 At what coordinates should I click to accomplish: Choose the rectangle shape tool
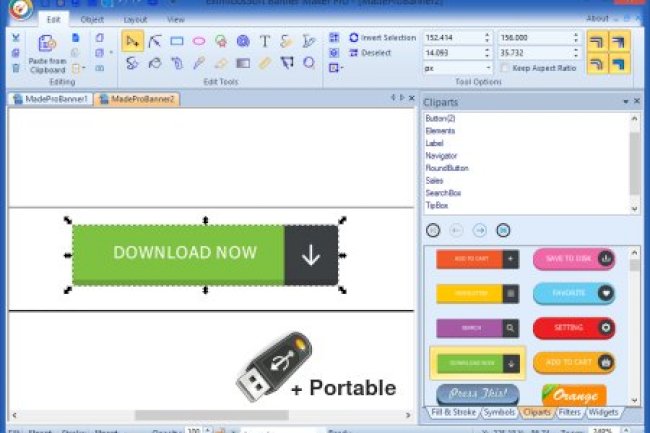(176, 41)
